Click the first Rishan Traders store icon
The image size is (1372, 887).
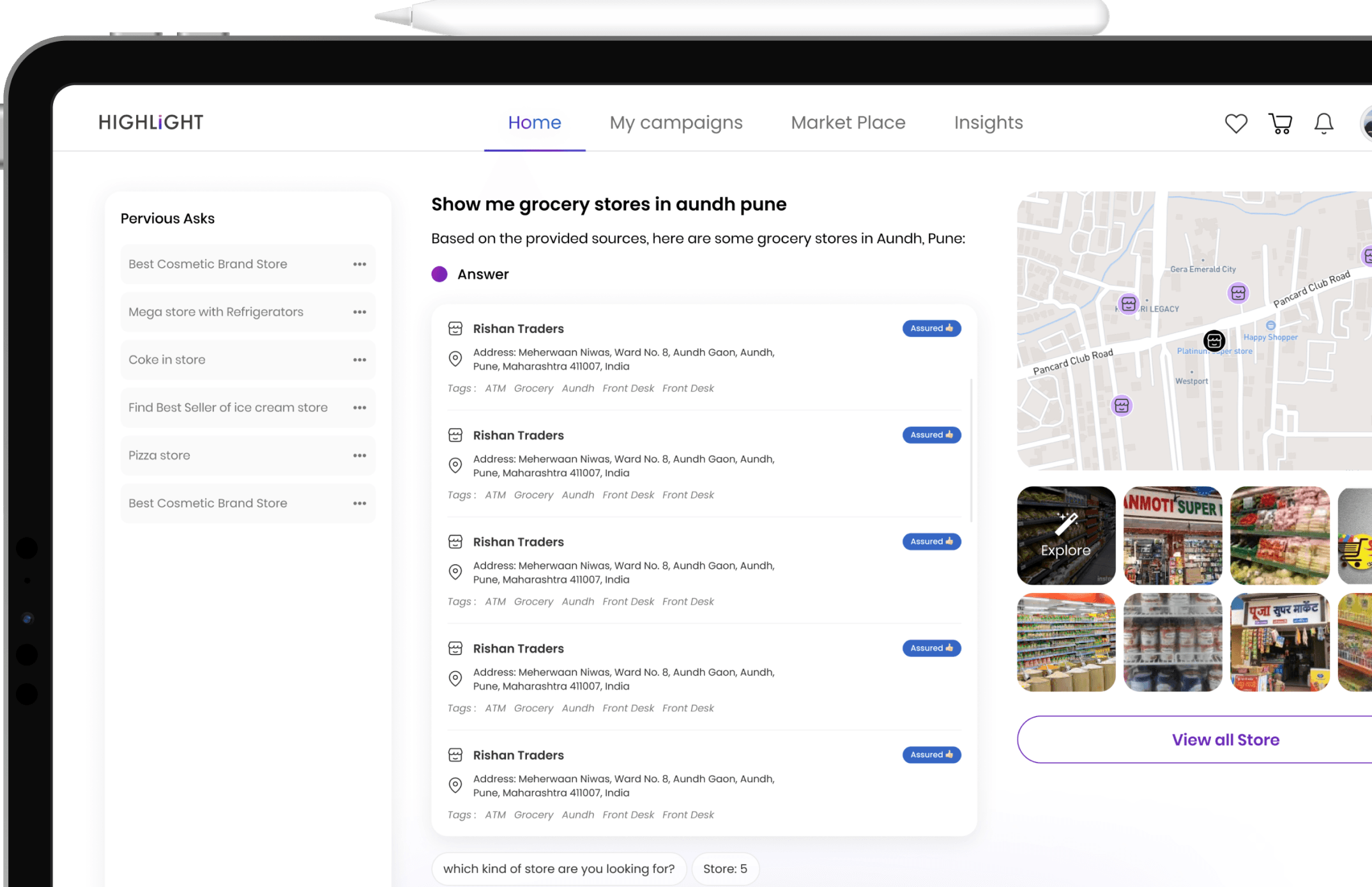tap(455, 328)
